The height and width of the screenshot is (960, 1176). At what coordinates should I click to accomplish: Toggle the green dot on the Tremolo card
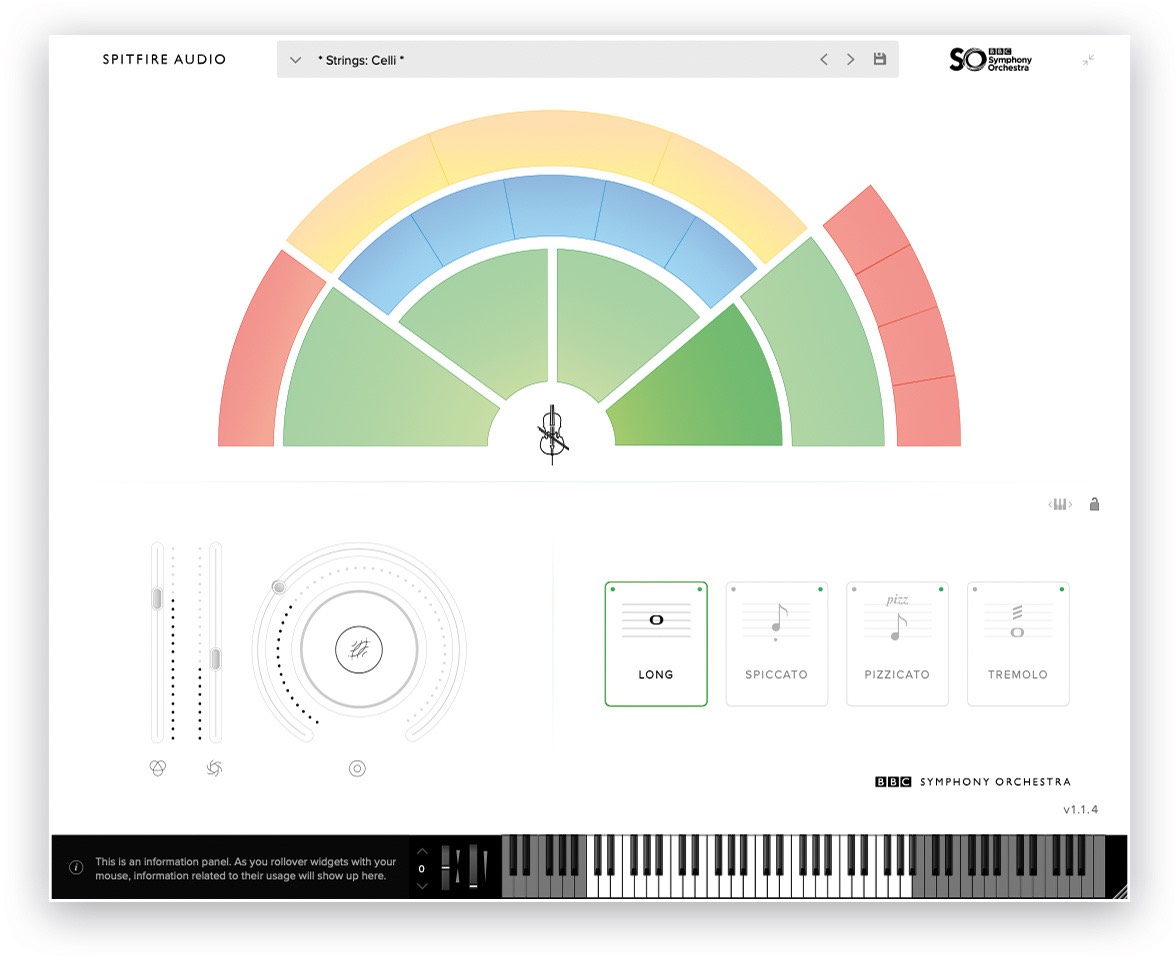pos(1062,589)
